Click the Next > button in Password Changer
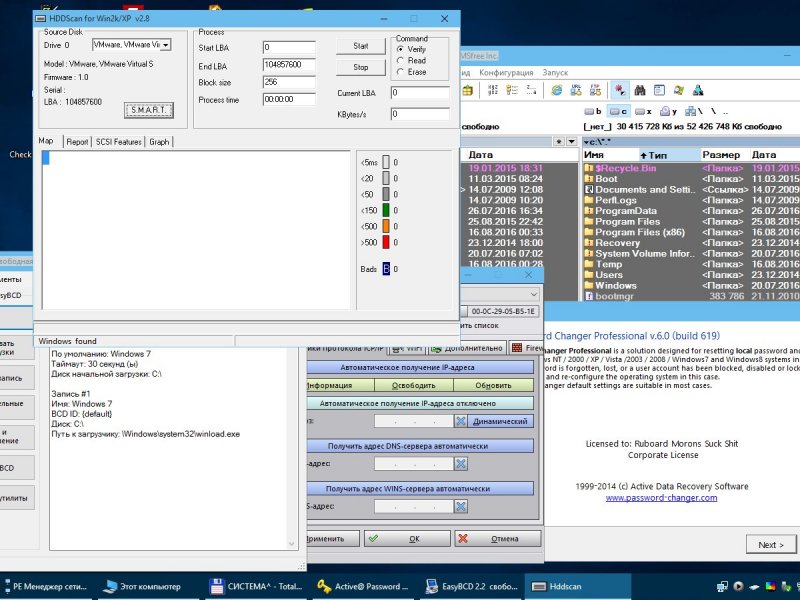 pos(770,545)
